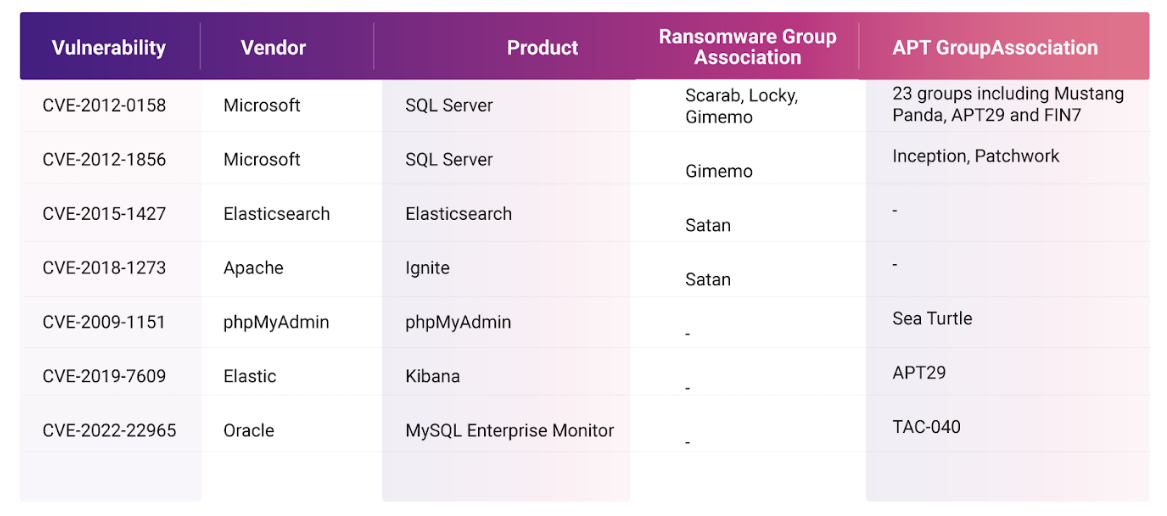Select the CVE-2019-7609 row identifier

pos(104,376)
